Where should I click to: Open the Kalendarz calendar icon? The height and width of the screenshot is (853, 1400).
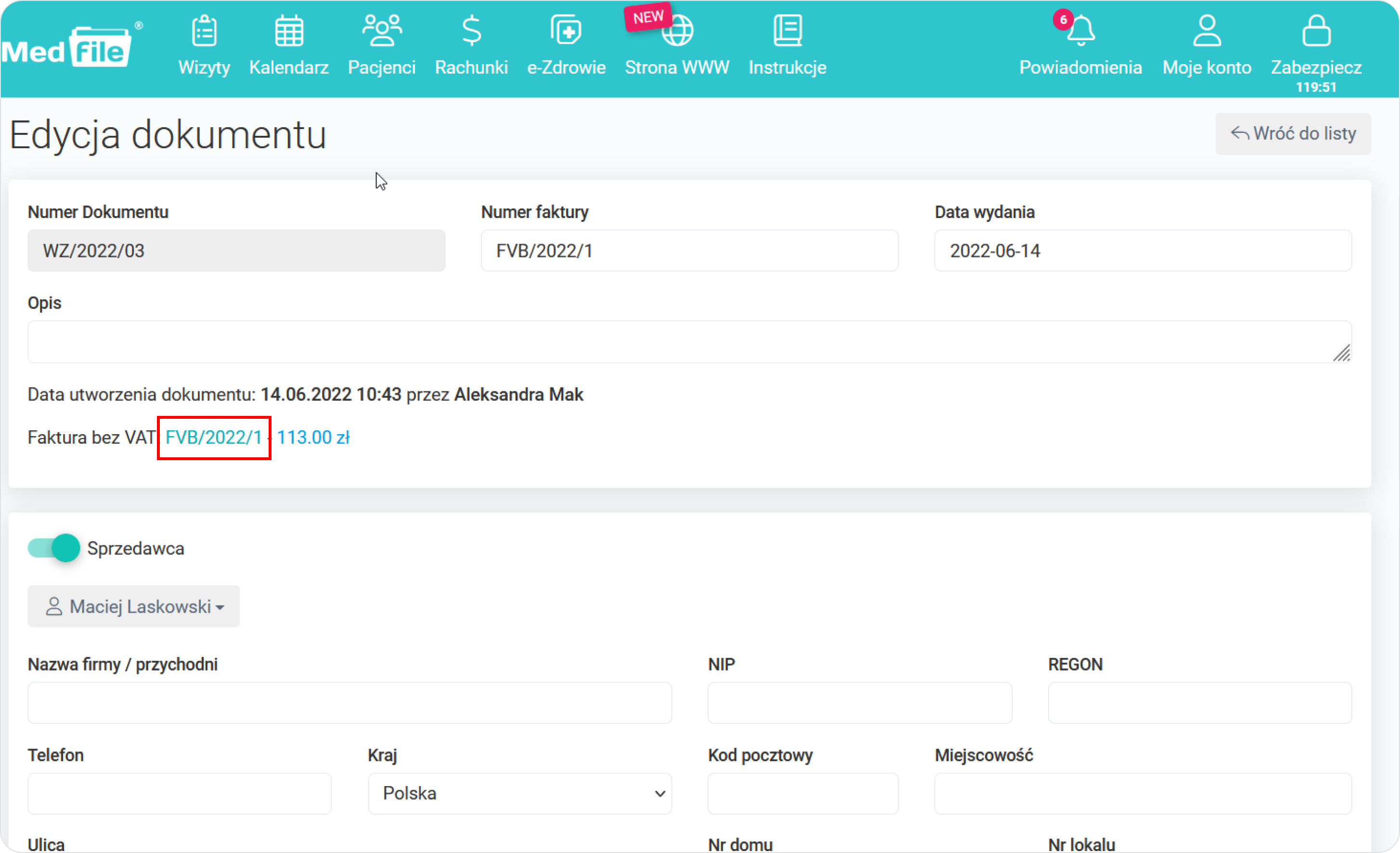tap(289, 31)
